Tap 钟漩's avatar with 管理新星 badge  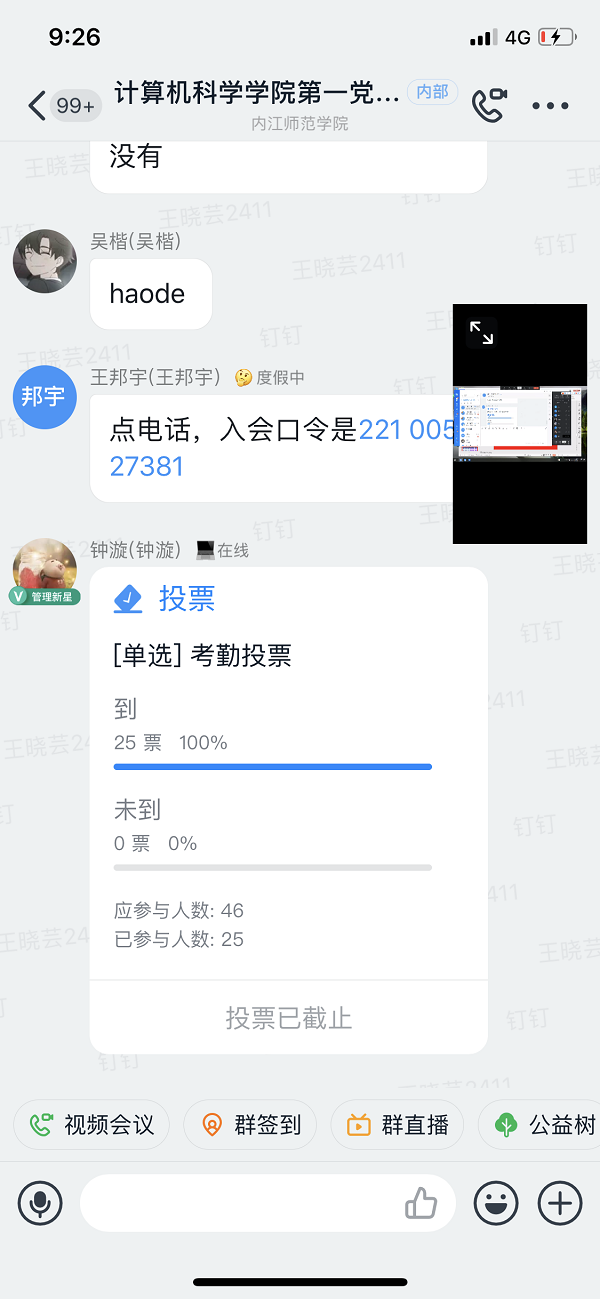[x=44, y=571]
